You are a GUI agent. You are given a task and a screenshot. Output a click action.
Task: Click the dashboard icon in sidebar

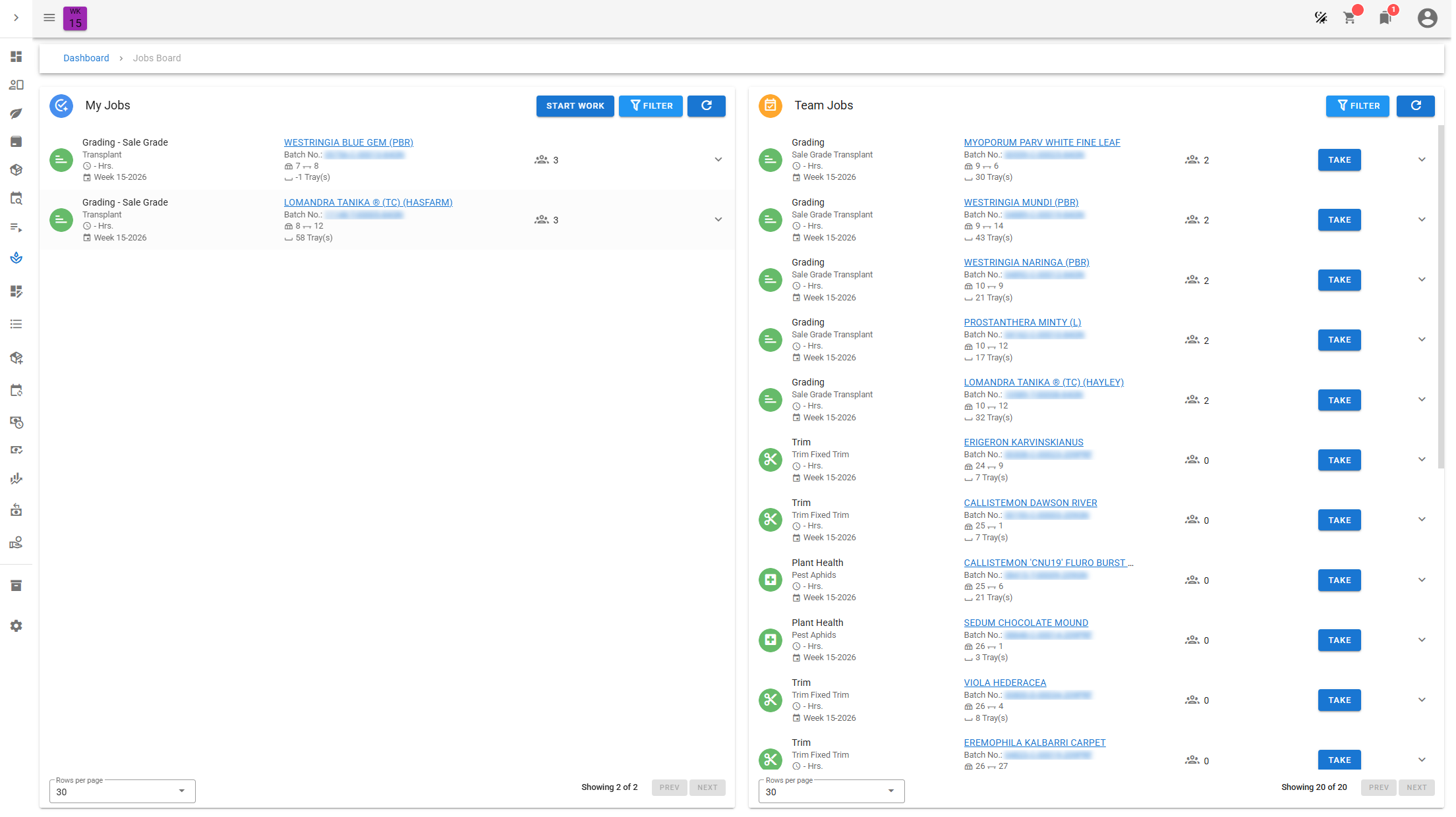[x=16, y=57]
